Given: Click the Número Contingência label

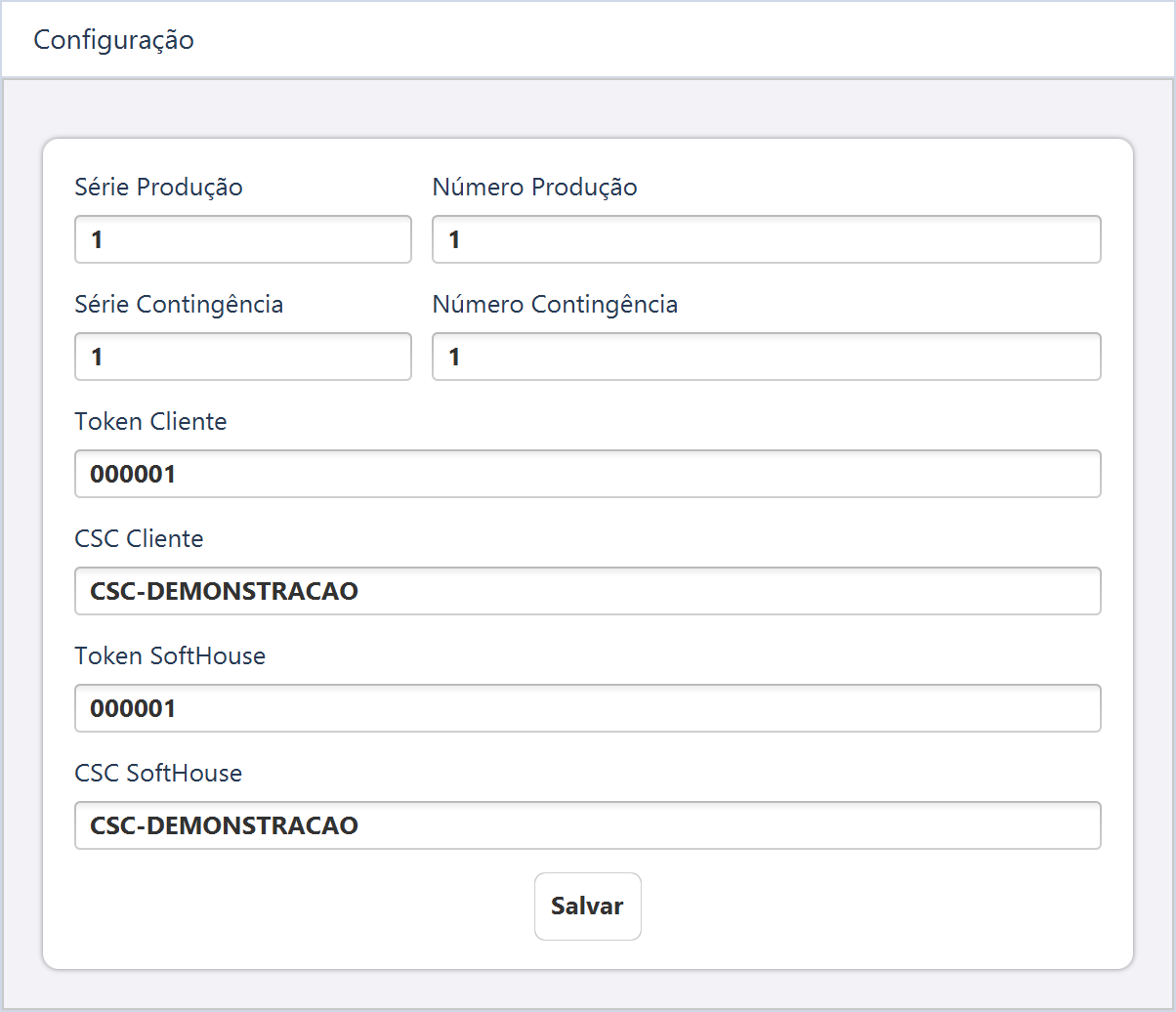Looking at the screenshot, I should 555,304.
